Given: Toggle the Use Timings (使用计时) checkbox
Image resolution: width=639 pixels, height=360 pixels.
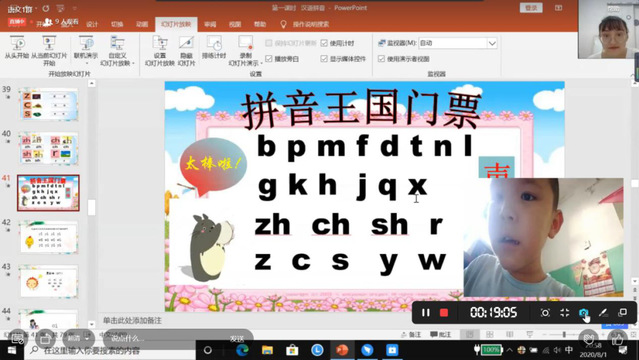Looking at the screenshot, I should [324, 43].
